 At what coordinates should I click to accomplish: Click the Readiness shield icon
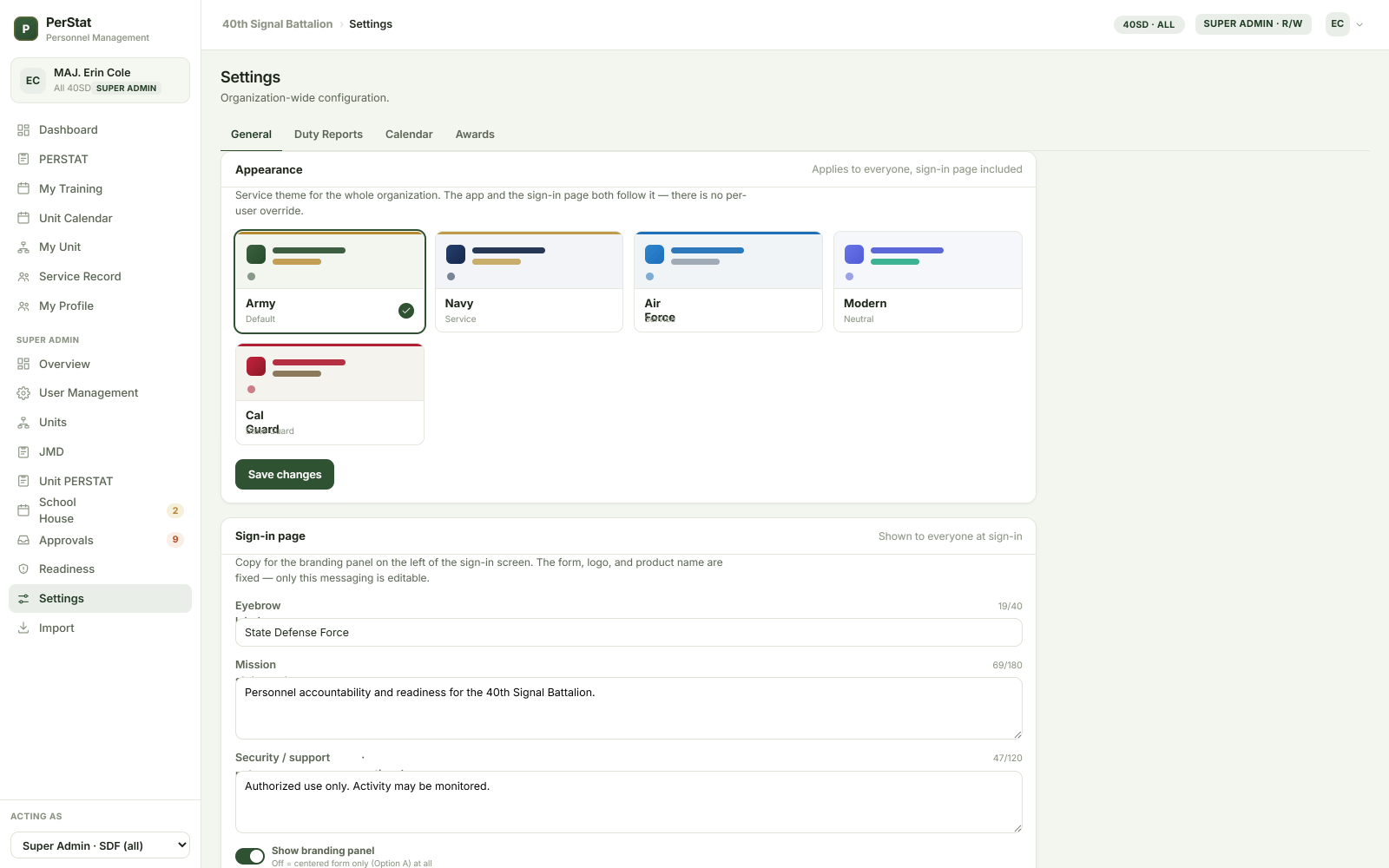(23, 569)
